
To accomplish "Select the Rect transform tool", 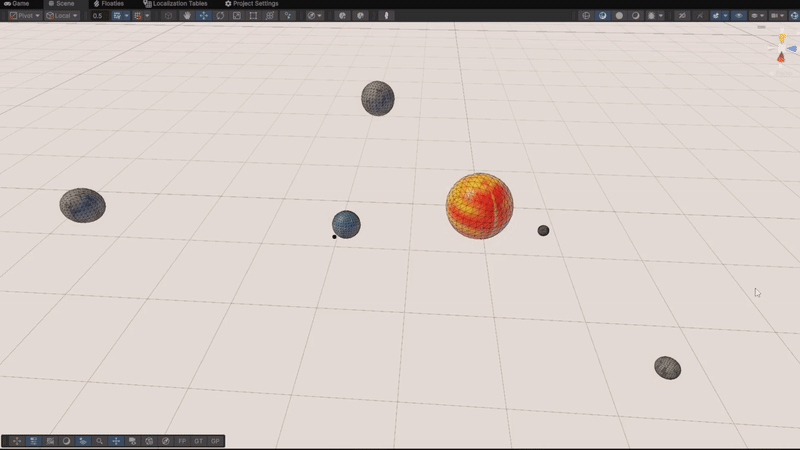I will (x=253, y=16).
